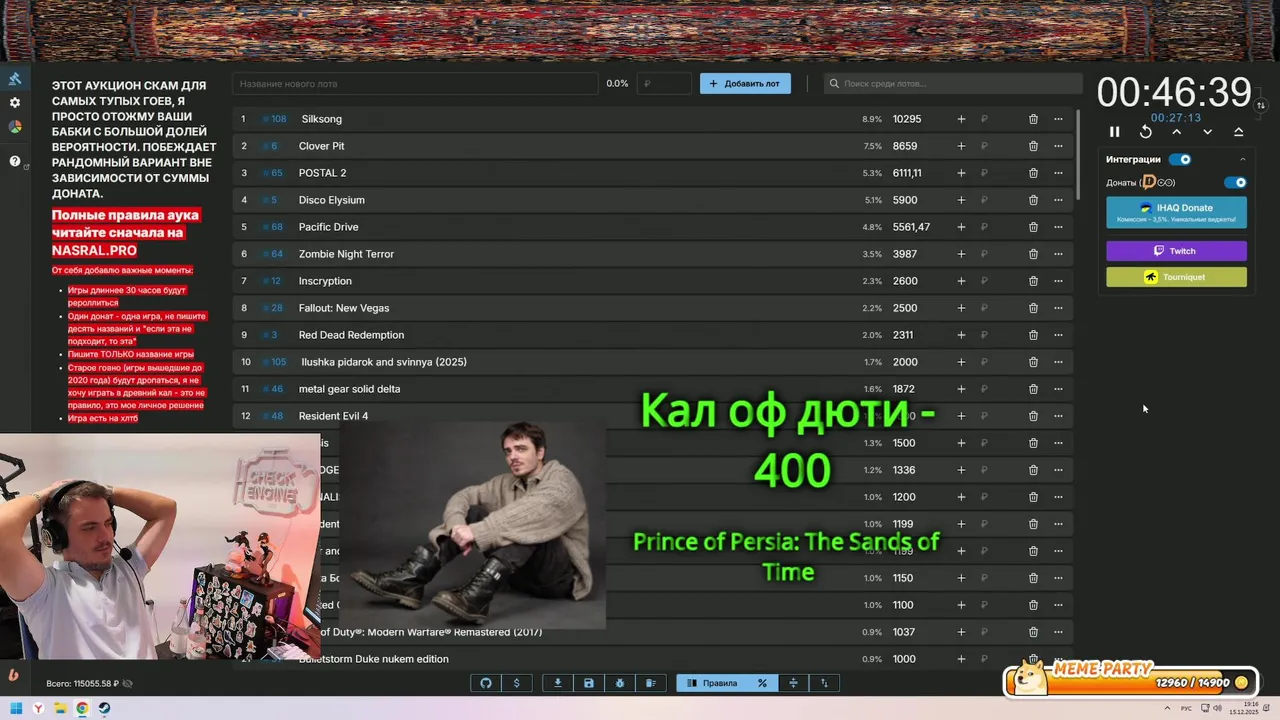Screen dimensions: 1280x720
Task: Delete the Inscryption lot
Action: pos(1033,281)
